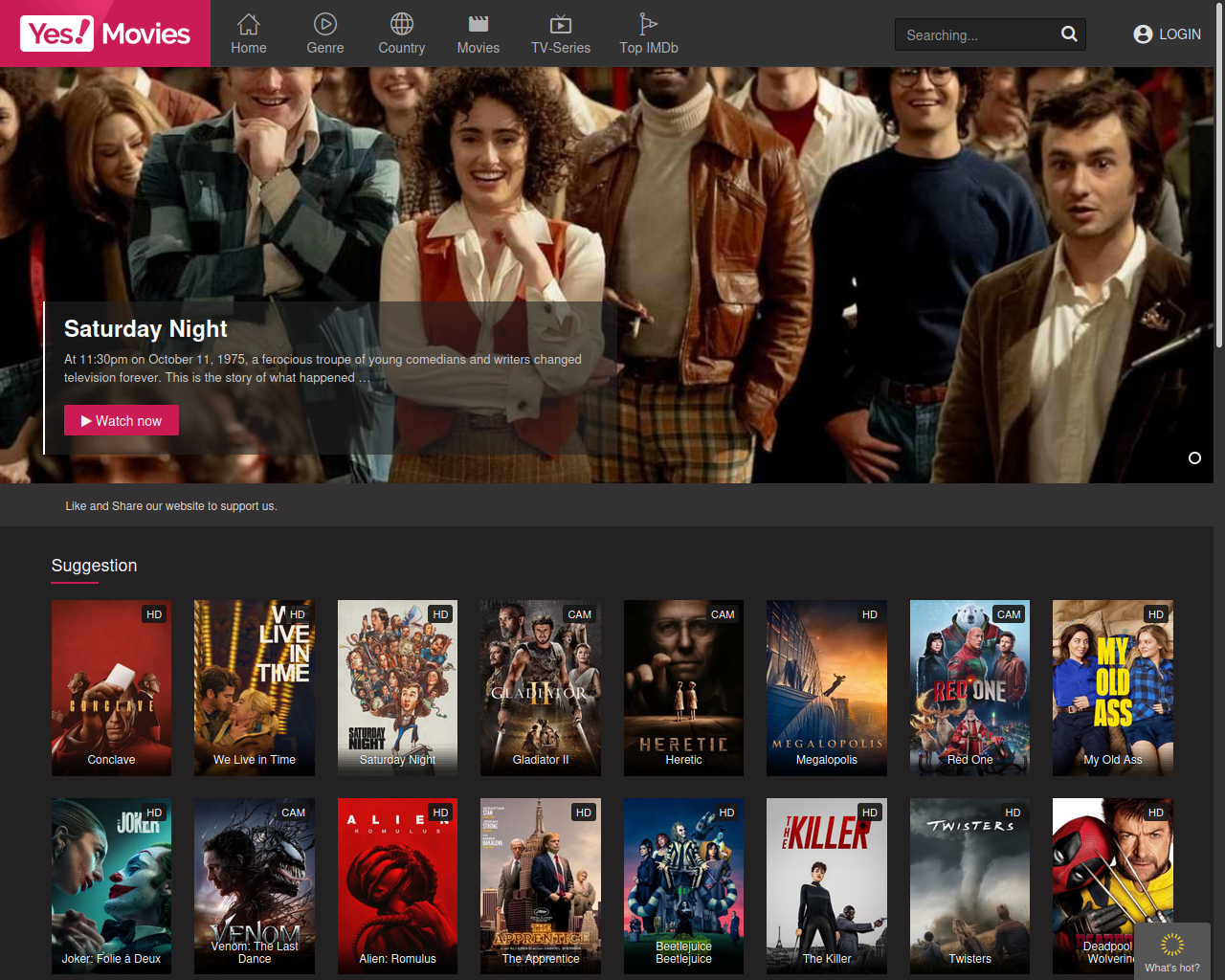Open the Joker: Folie à Deux poster

click(x=111, y=886)
